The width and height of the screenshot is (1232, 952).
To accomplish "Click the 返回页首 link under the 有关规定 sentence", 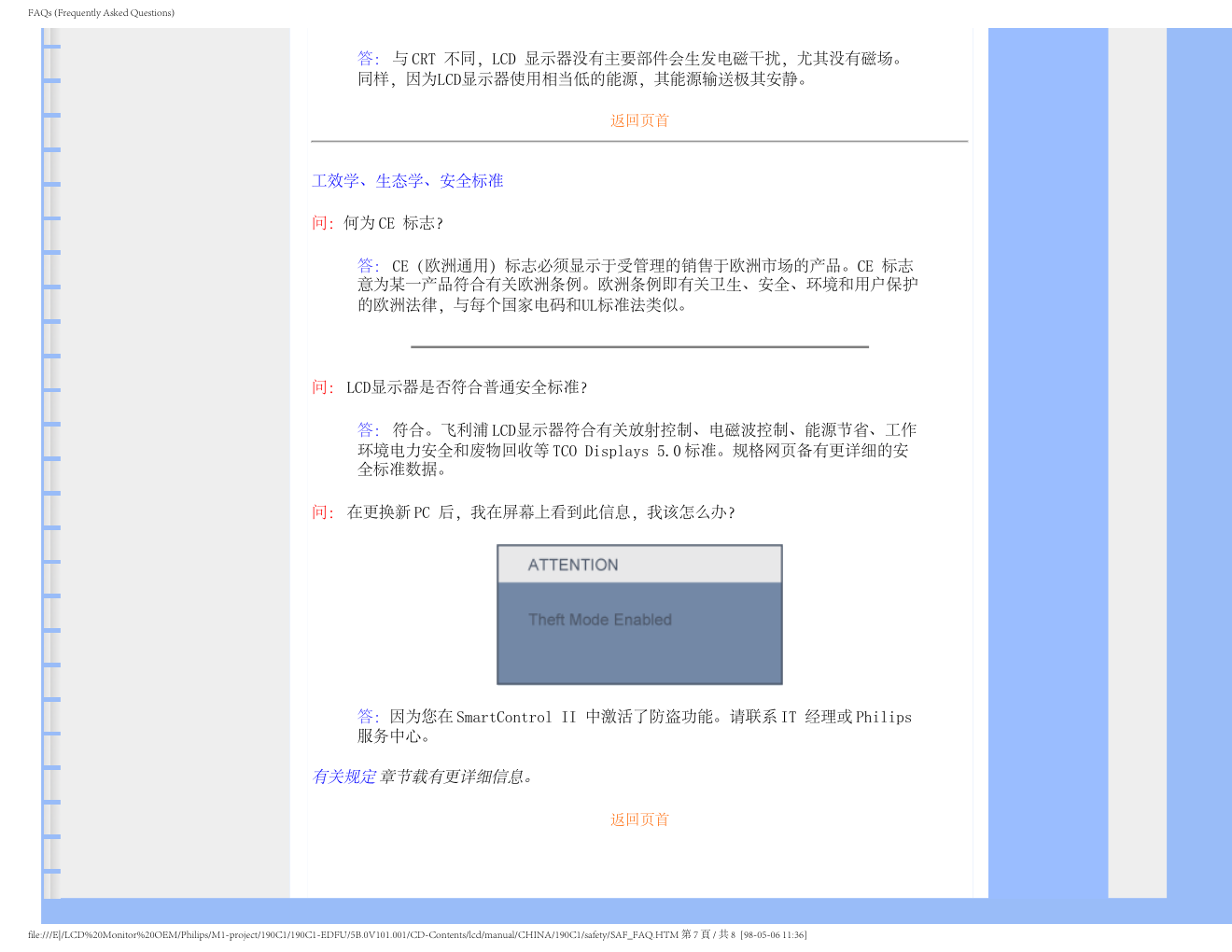I will click(639, 819).
